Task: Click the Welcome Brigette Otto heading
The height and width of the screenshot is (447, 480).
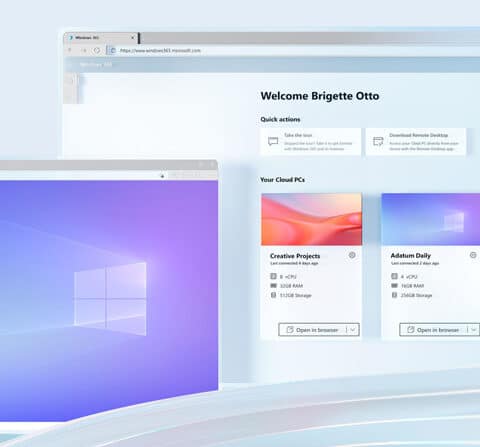Action: 320,96
